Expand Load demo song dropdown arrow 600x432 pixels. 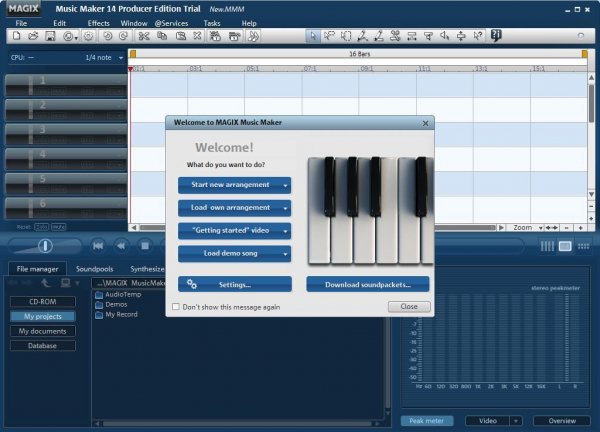(285, 254)
